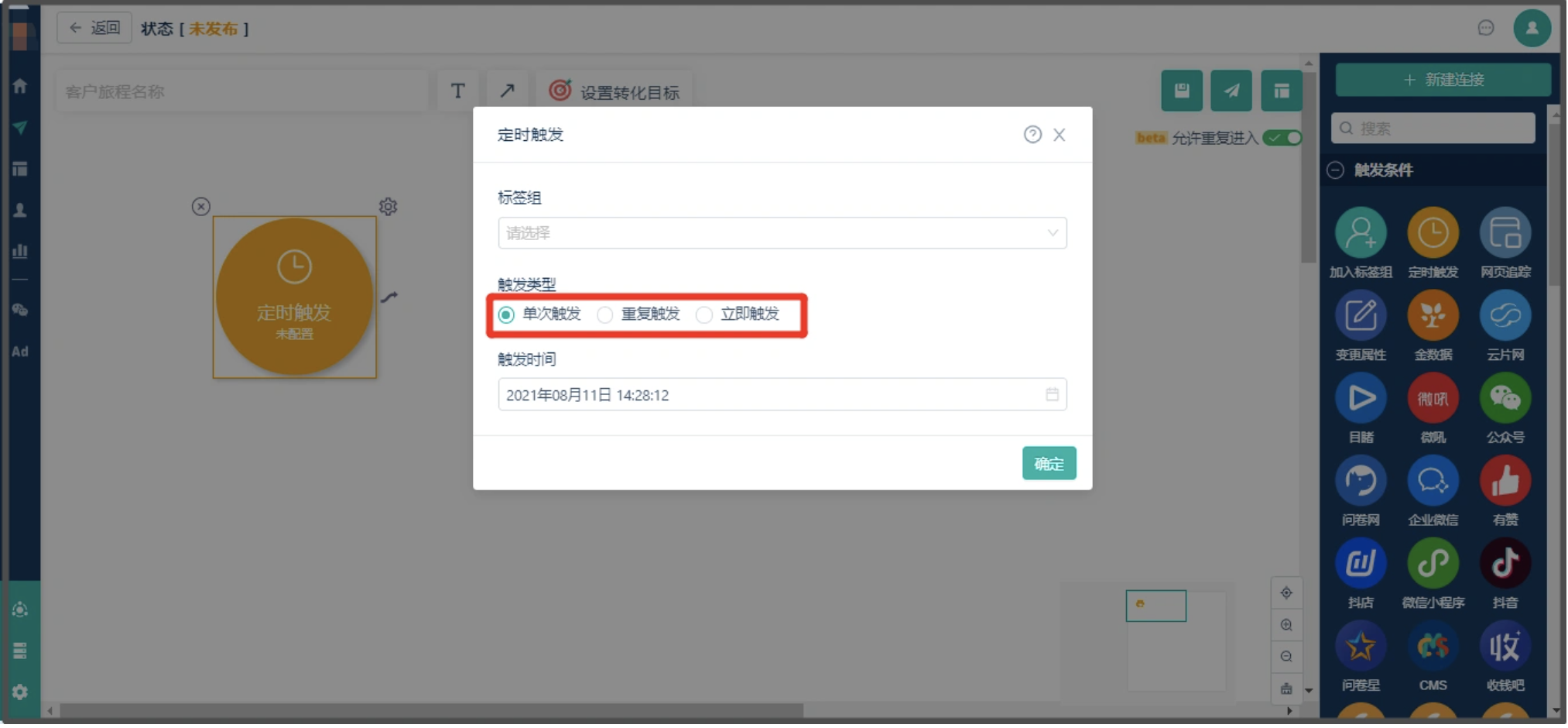
Task: Click the zoom out icon on canvas
Action: pos(1288,658)
